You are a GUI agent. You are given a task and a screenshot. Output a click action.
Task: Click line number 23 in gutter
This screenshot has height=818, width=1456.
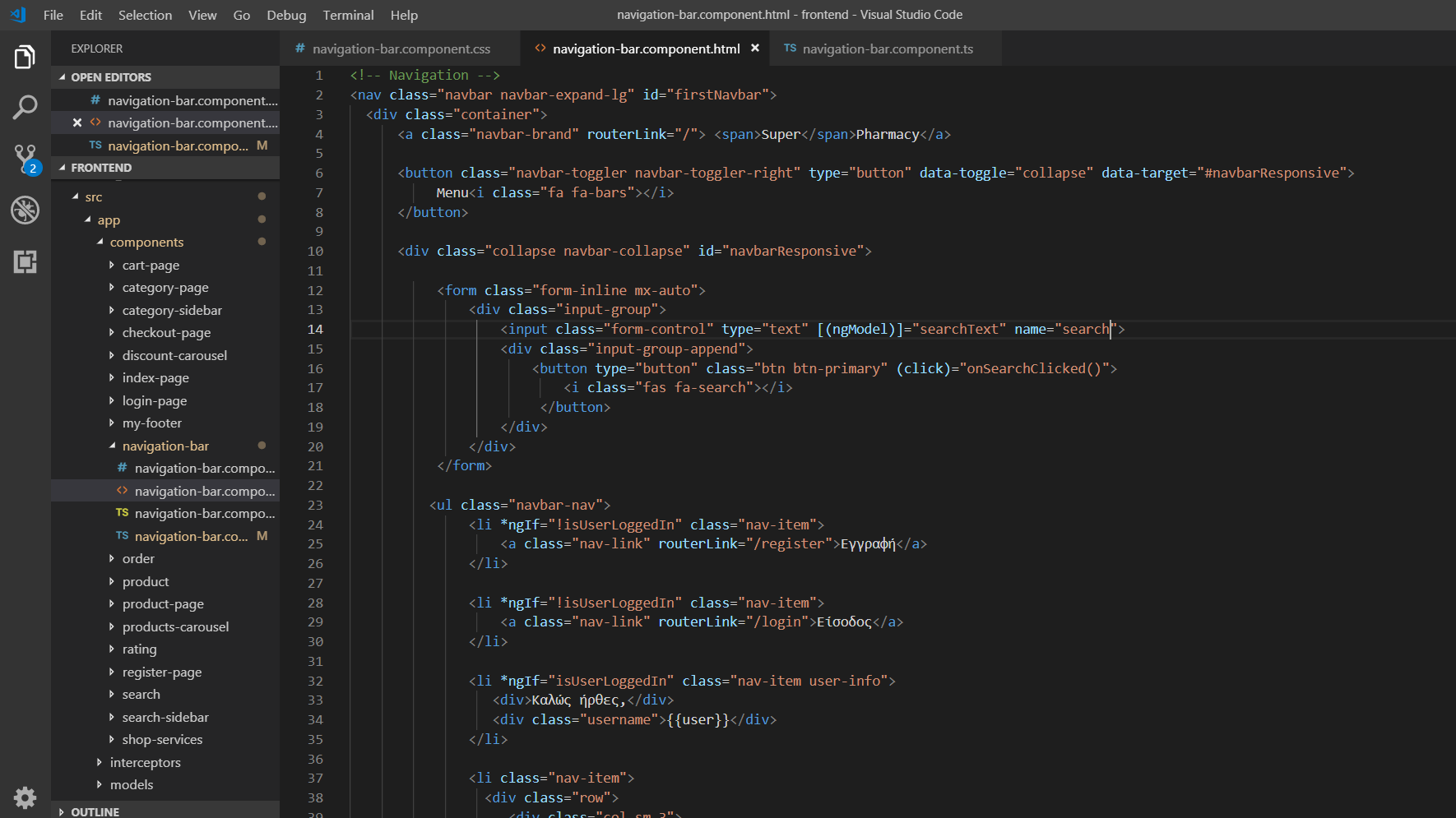pos(315,506)
